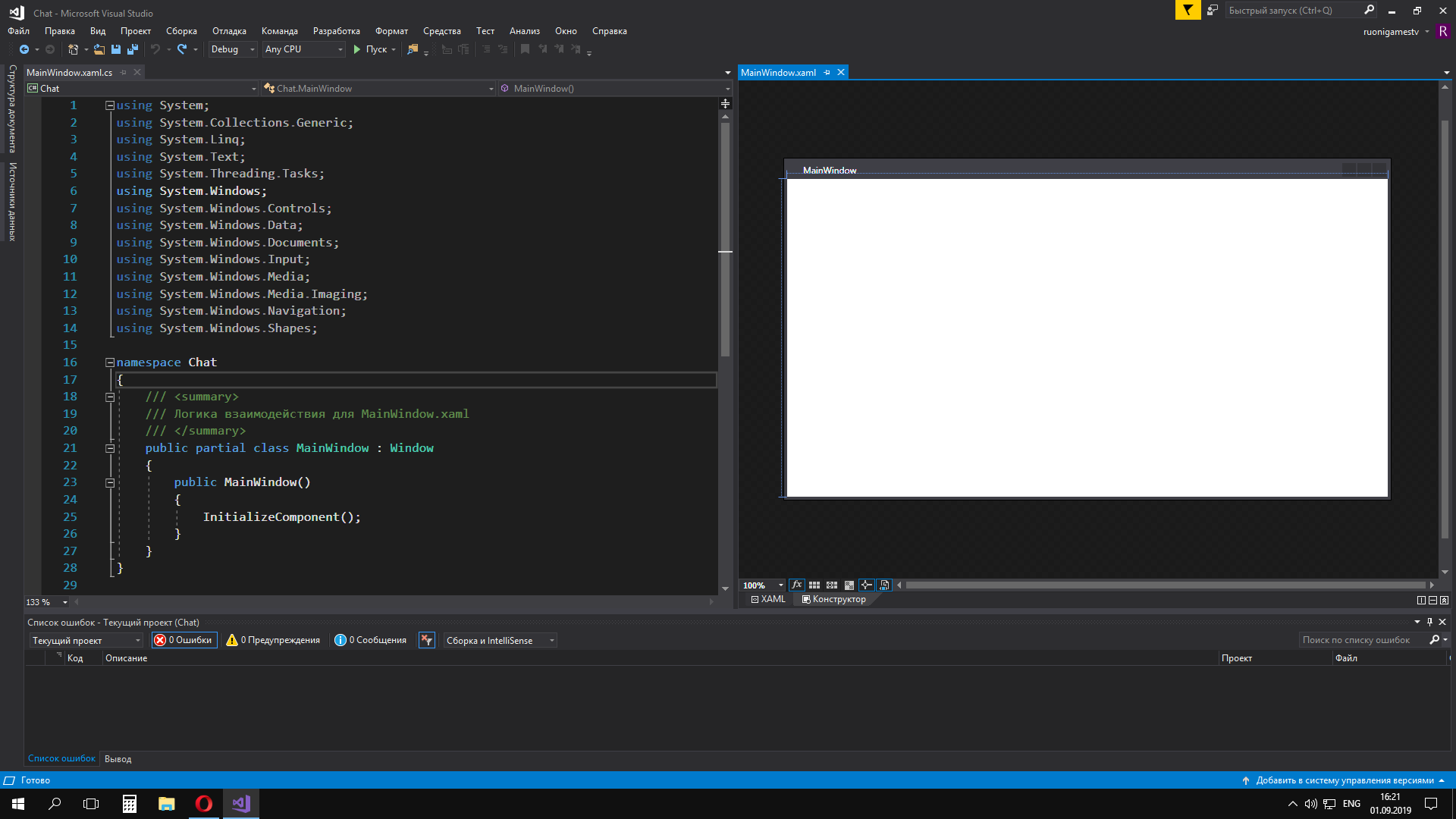The height and width of the screenshot is (819, 1456).
Task: Click Добавить в систему управления версиями
Action: point(1345,780)
